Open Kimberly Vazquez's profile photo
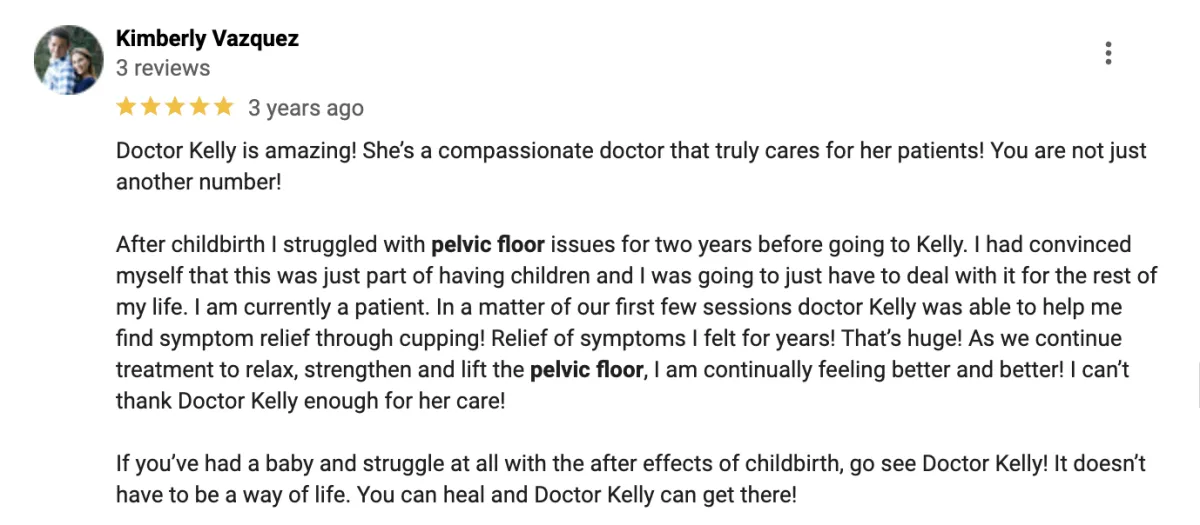1200x525 pixels. click(x=68, y=59)
